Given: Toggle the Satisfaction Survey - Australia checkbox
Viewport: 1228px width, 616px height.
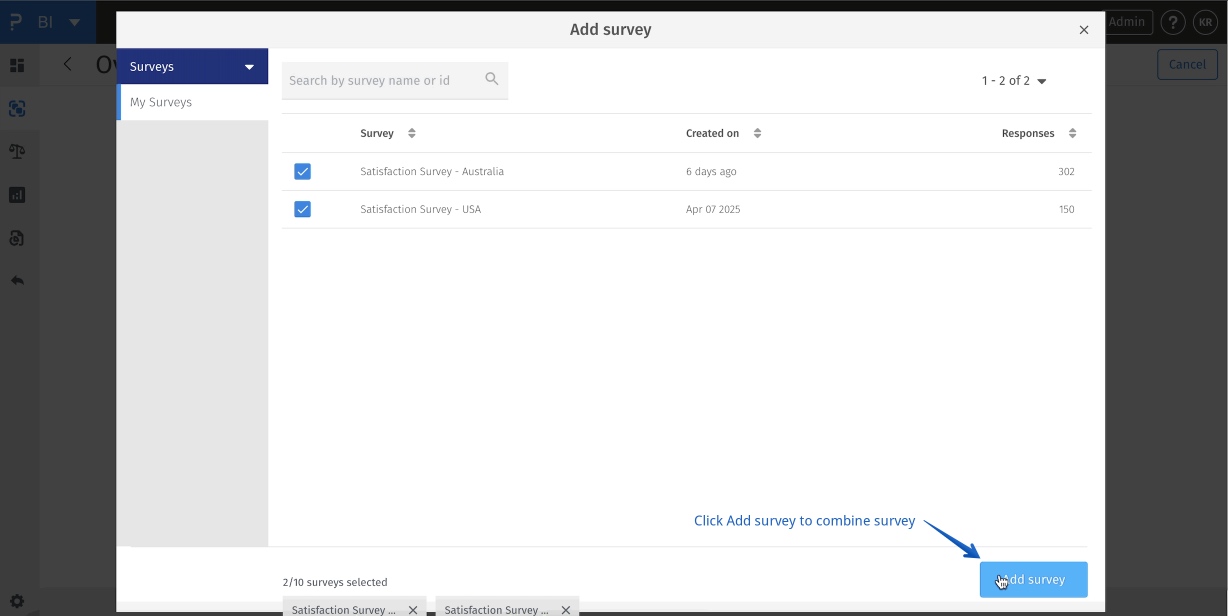Looking at the screenshot, I should (303, 171).
